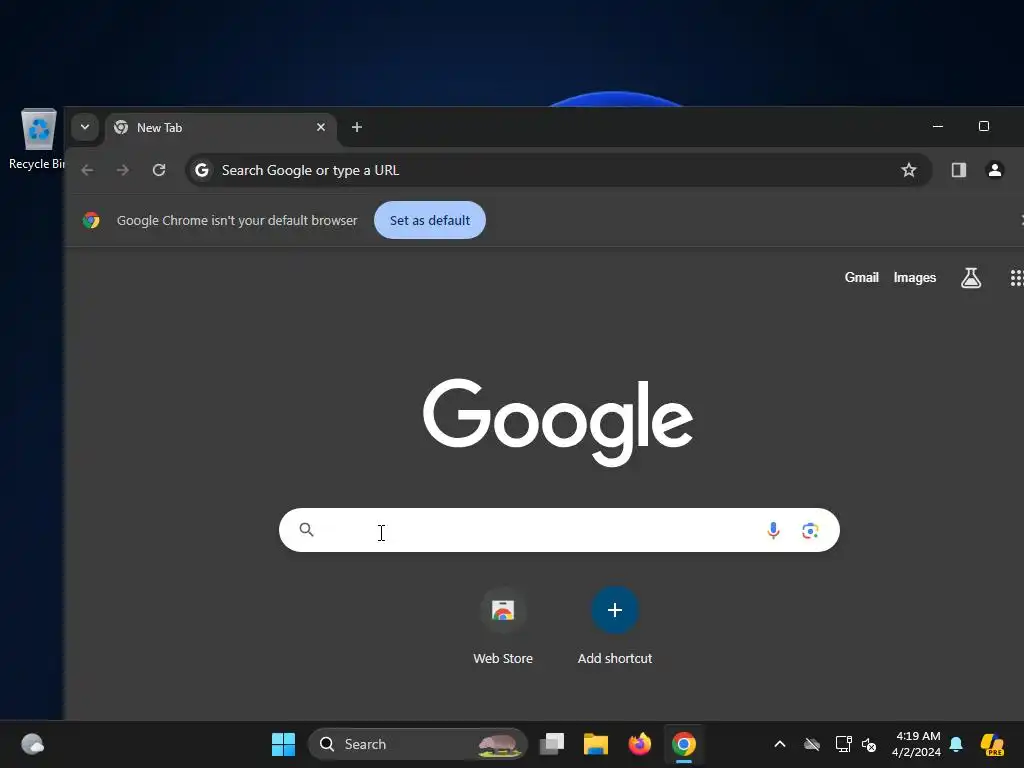Viewport: 1024px width, 768px height.
Task: Click inside the Google search box
Action: pyautogui.click(x=559, y=530)
